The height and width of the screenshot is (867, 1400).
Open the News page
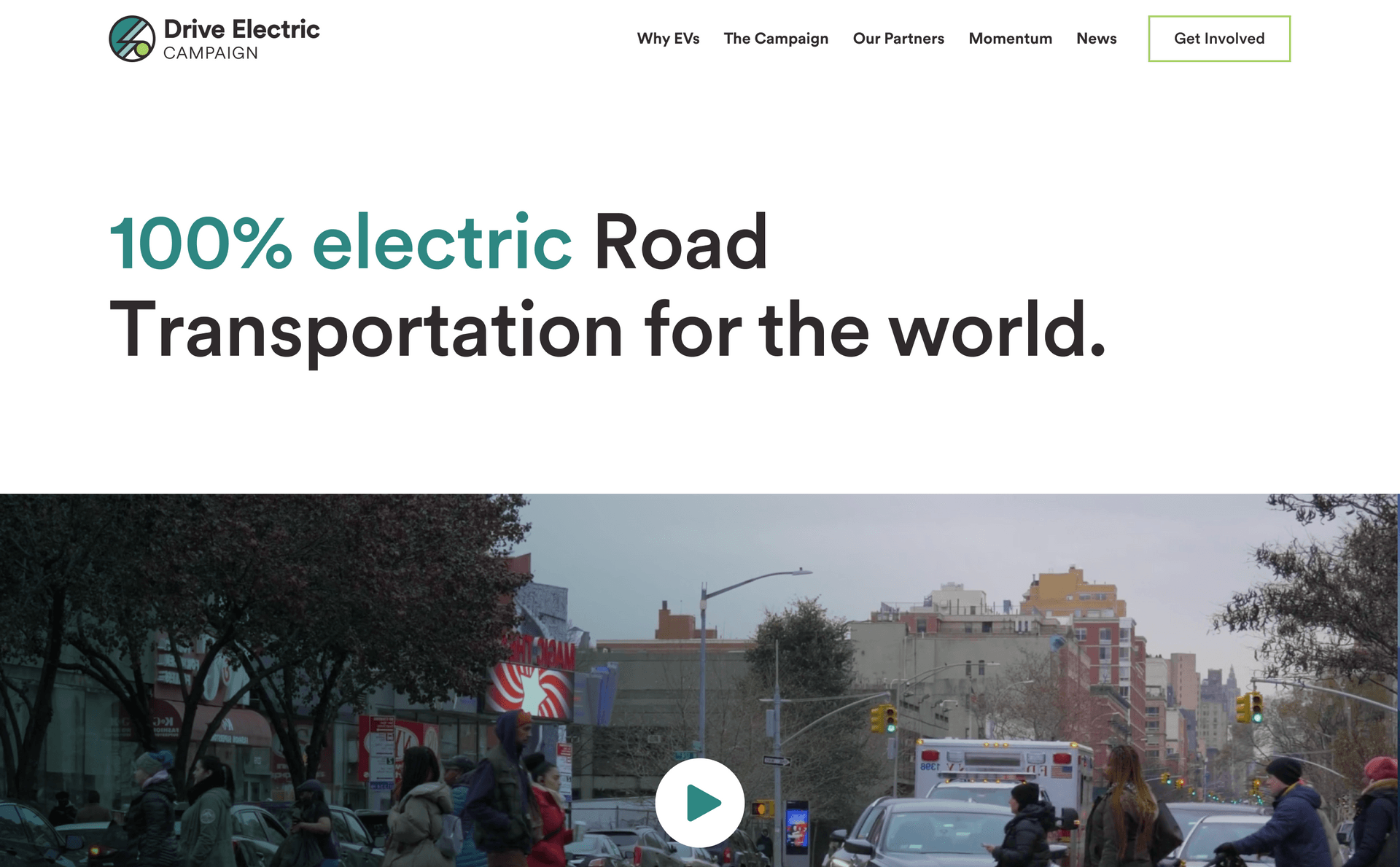1096,39
